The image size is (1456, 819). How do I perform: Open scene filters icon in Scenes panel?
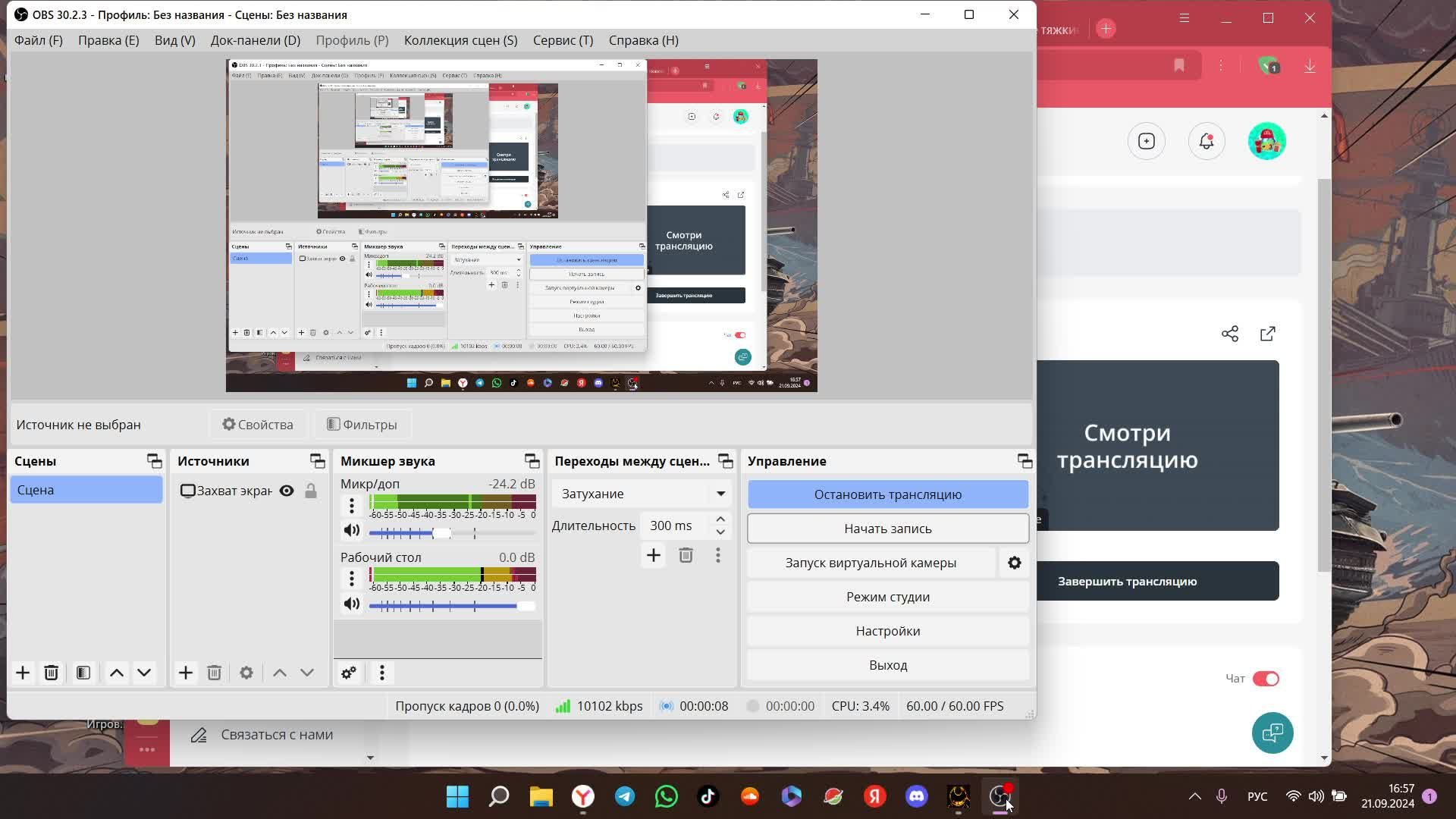pos(83,673)
